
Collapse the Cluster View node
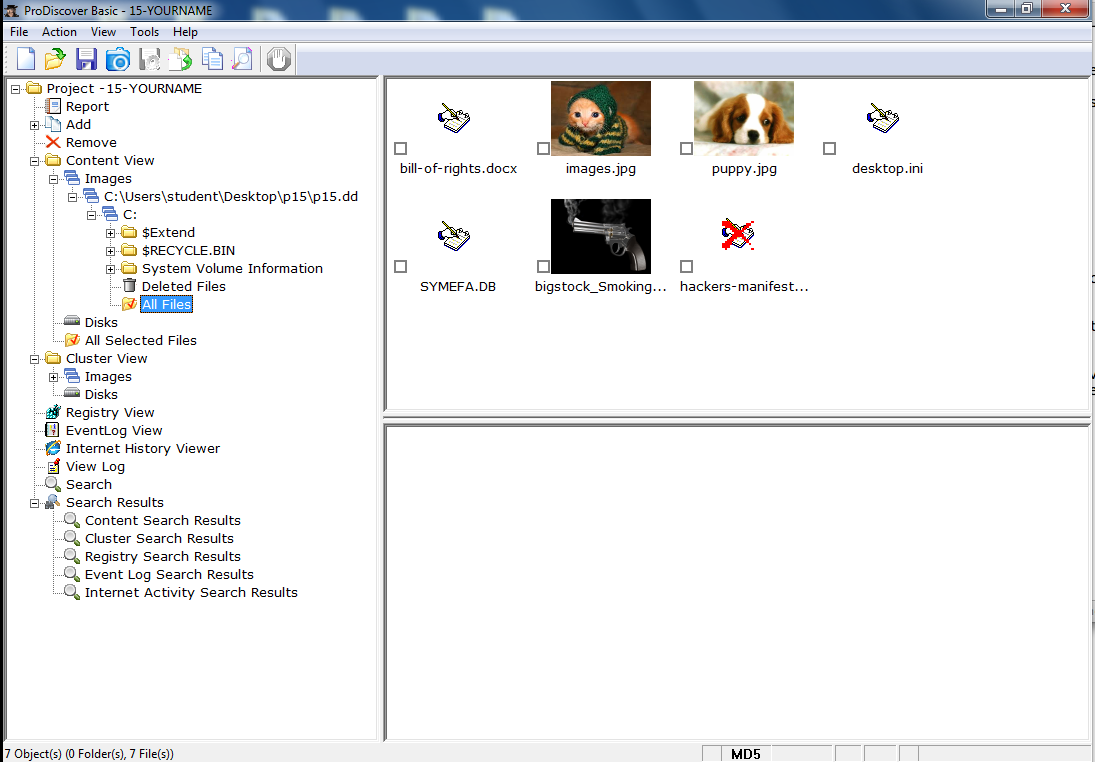coord(34,360)
